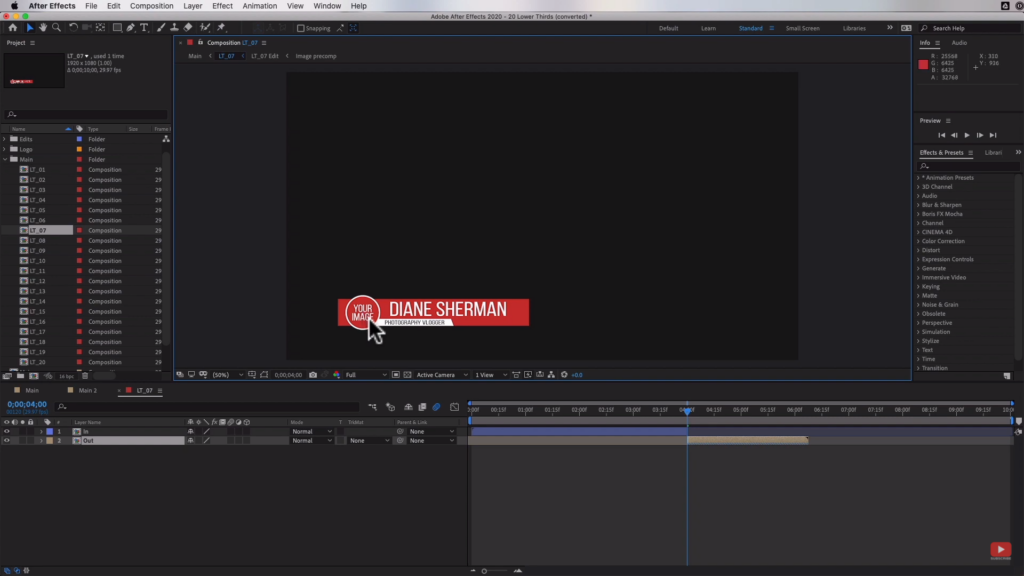Viewport: 1024px width, 576px height.
Task: Open the 50% magnification dropdown
Action: click(227, 375)
